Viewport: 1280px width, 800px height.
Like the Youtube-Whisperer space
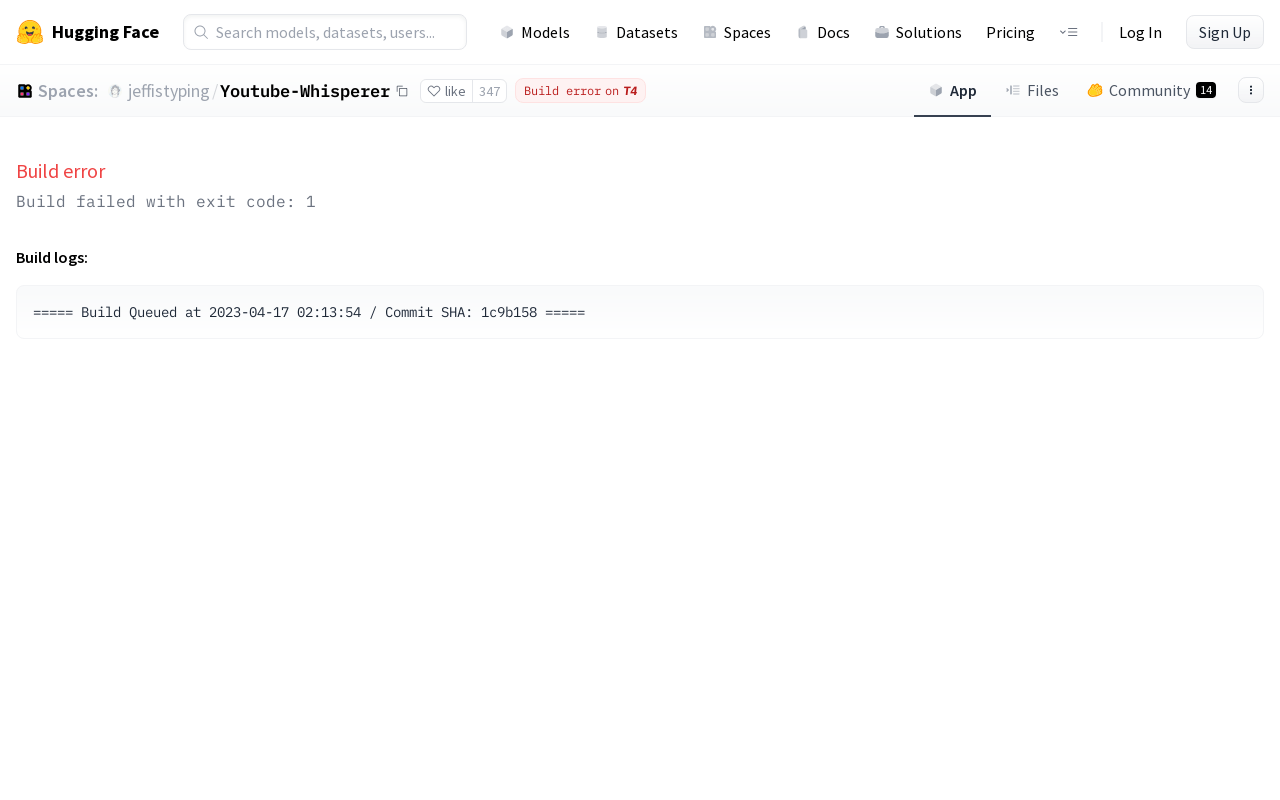[x=446, y=91]
